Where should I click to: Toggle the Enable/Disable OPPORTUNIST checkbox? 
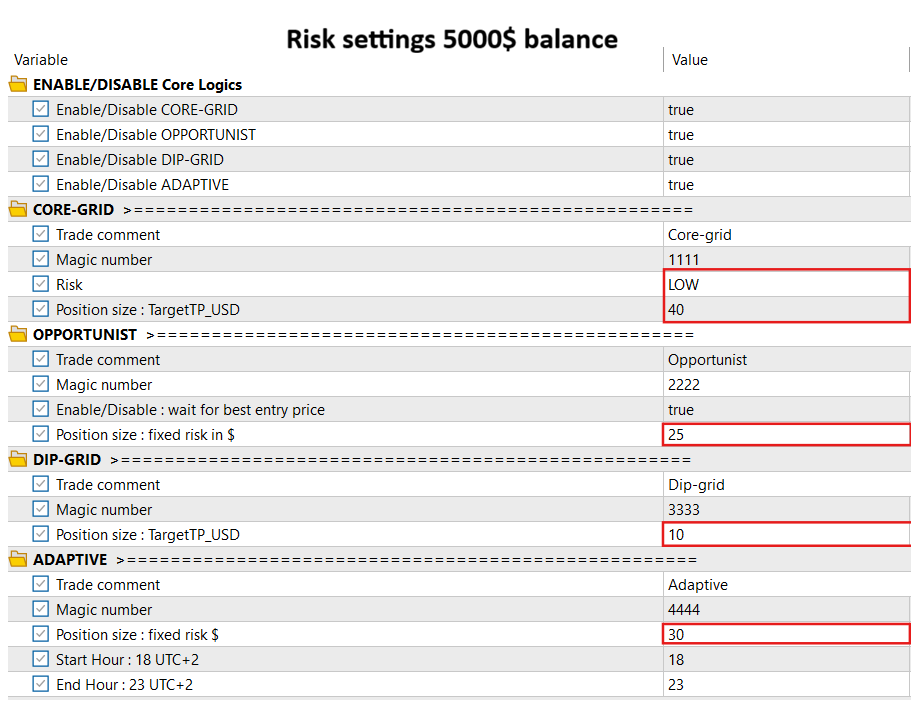(41, 135)
